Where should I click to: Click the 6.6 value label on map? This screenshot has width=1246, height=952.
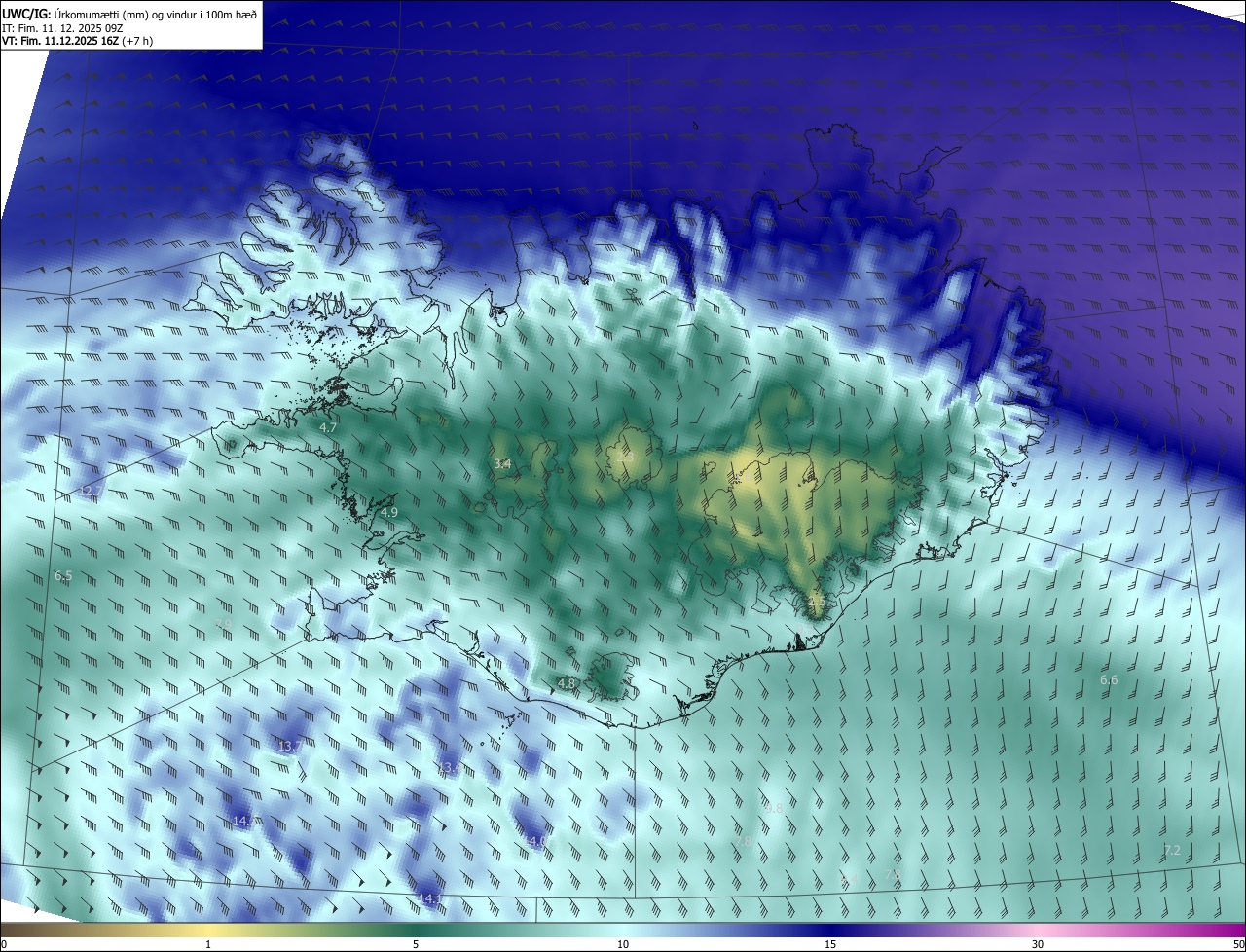coord(1109,679)
